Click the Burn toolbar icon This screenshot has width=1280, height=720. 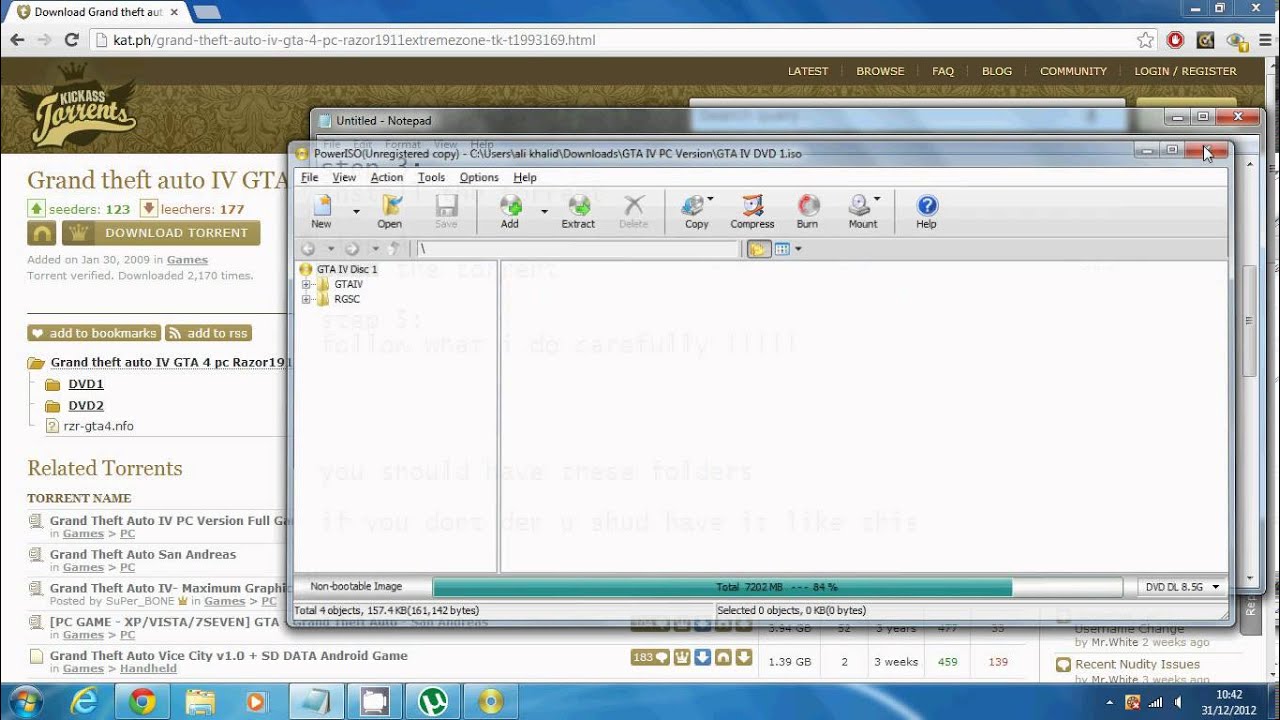(x=807, y=211)
